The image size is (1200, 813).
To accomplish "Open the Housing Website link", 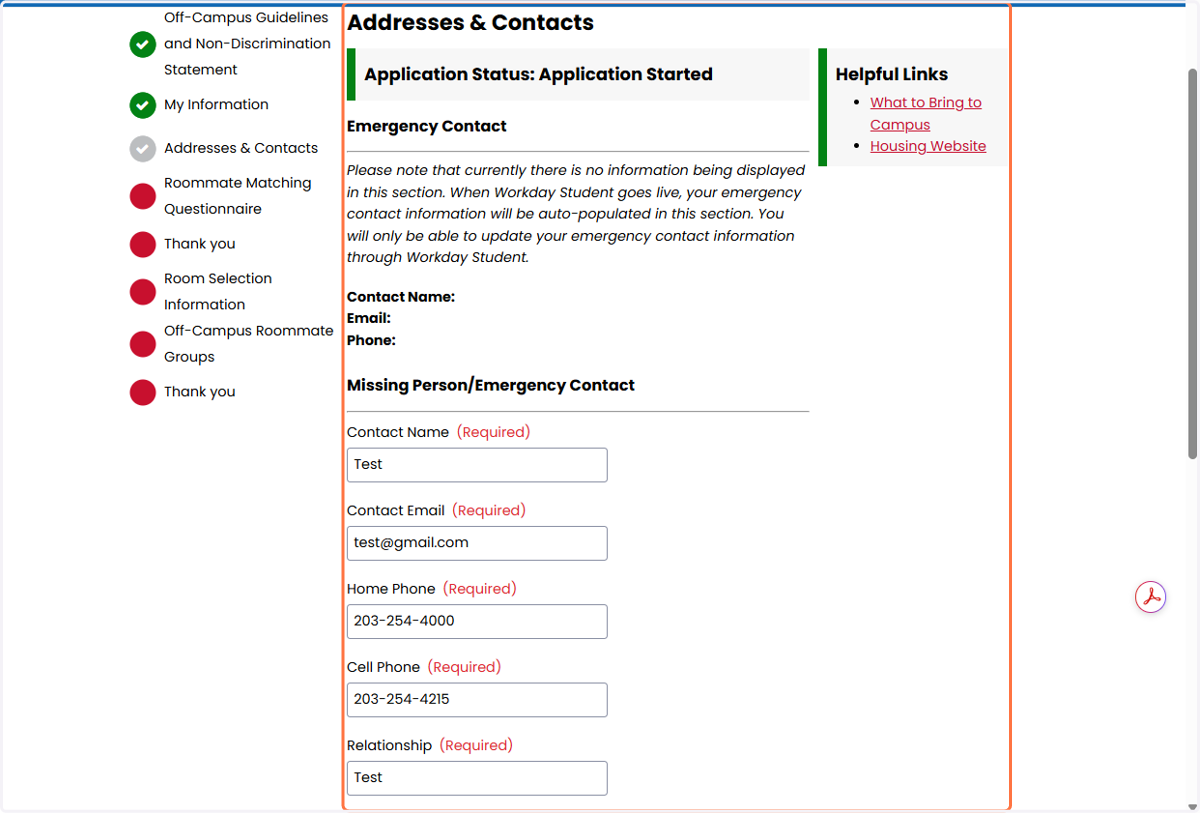I will pos(928,146).
